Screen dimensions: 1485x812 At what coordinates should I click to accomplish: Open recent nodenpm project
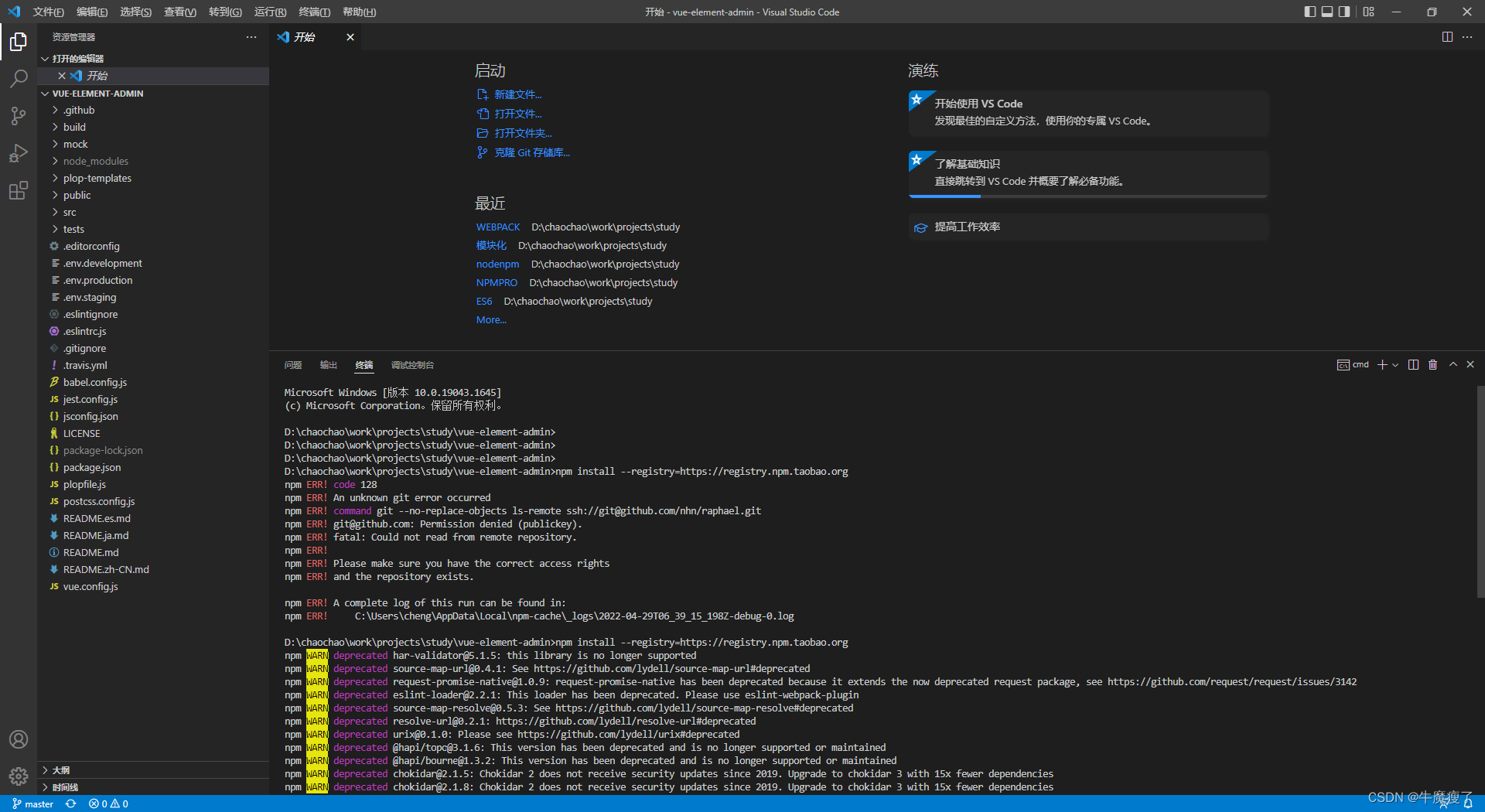coord(497,264)
